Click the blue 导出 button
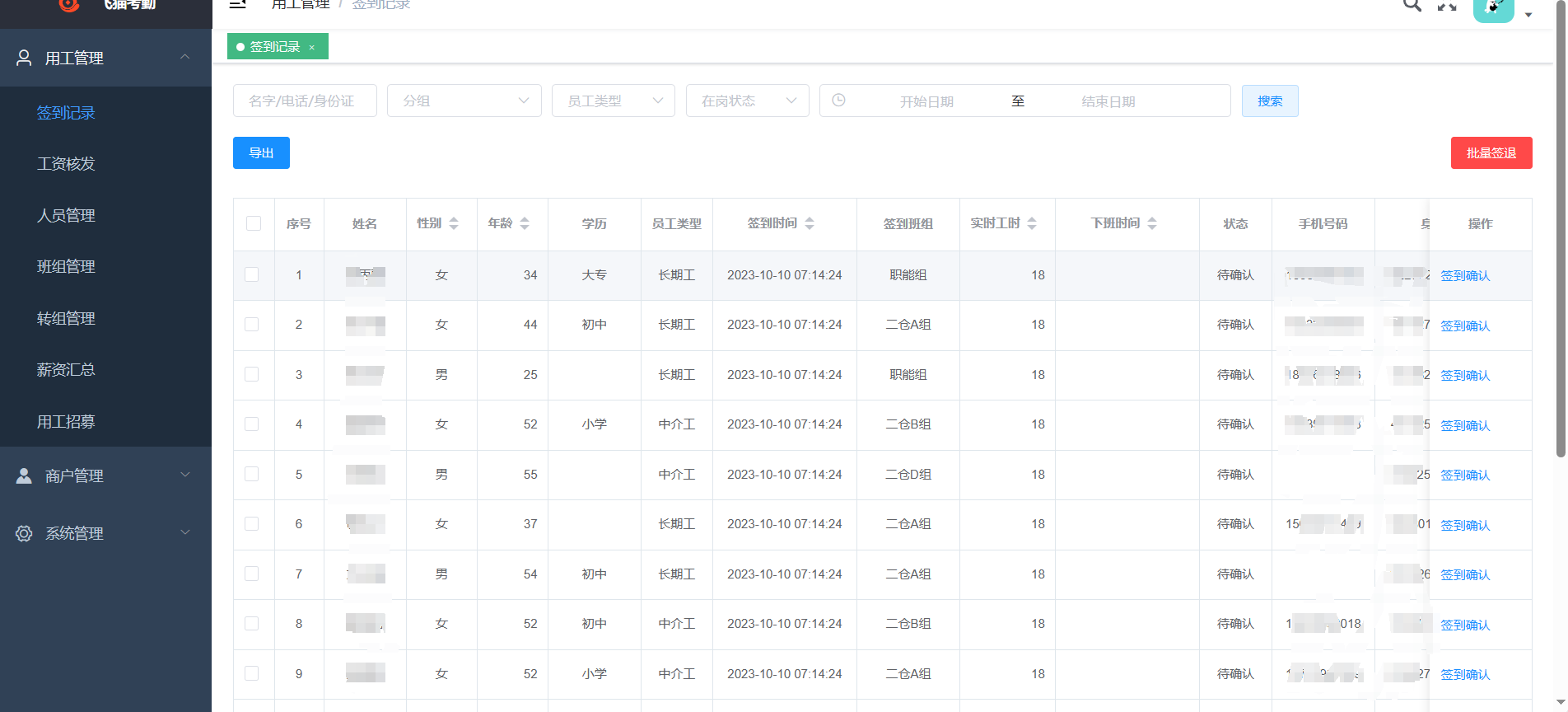Screen dimensions: 1568x712 pyautogui.click(x=261, y=152)
